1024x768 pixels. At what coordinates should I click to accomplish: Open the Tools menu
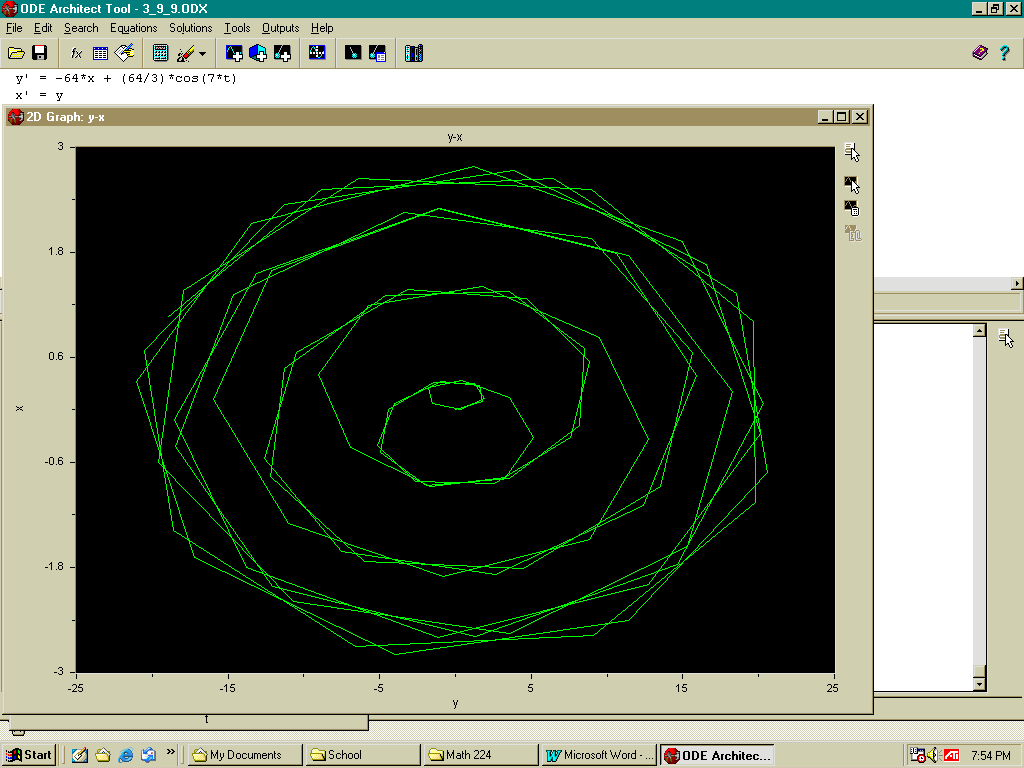[237, 28]
